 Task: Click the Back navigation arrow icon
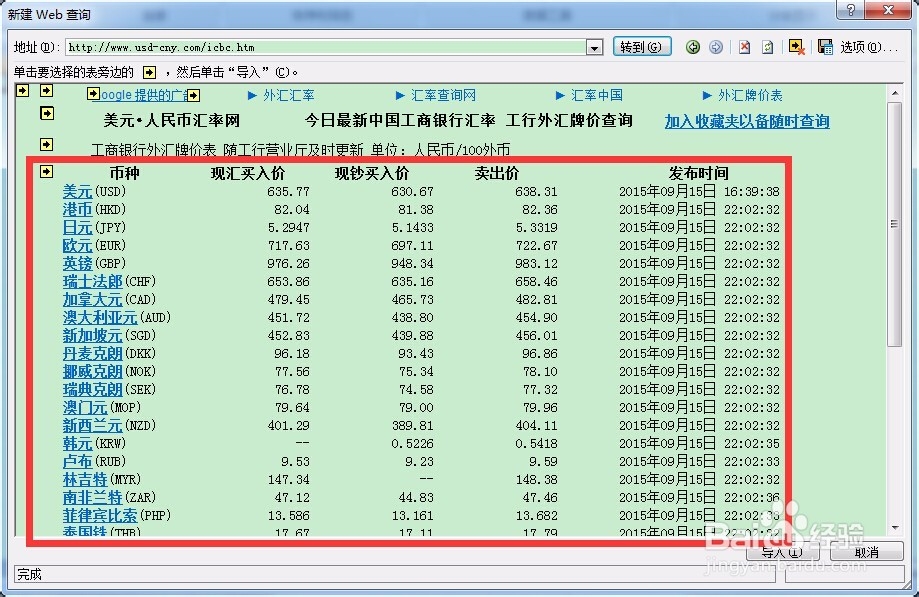pyautogui.click(x=693, y=47)
